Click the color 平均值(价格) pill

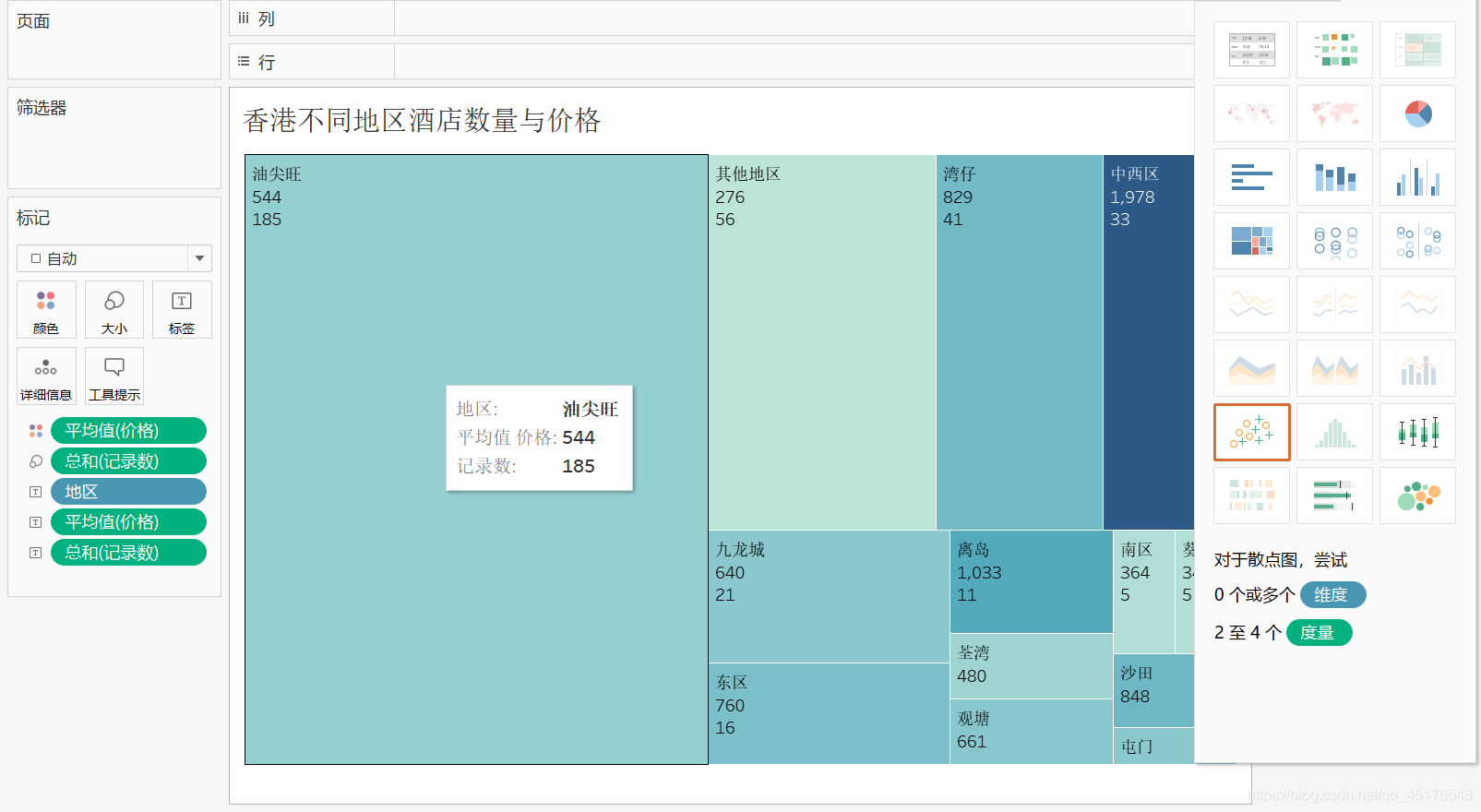tap(128, 431)
